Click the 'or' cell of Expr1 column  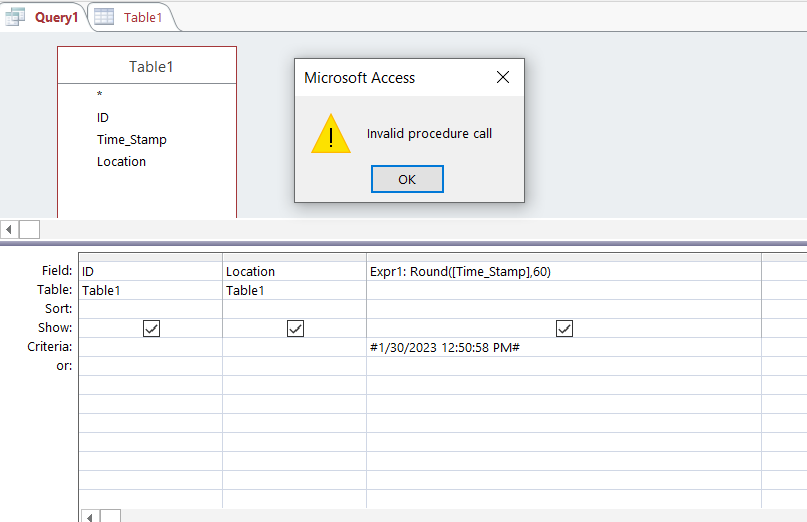564,367
